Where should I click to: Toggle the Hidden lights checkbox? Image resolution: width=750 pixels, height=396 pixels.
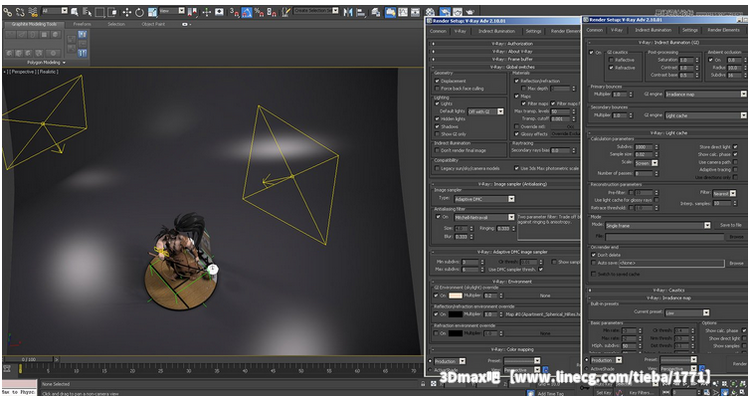click(x=437, y=119)
